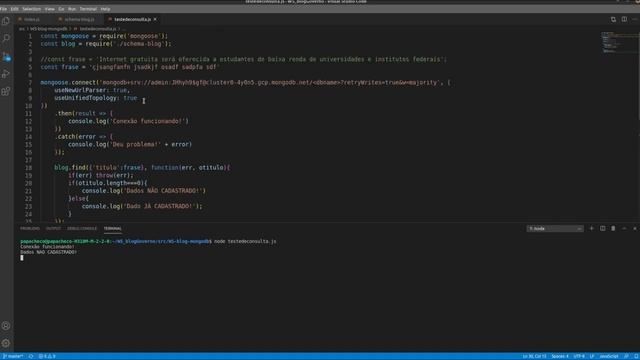
Task: Switch to the Output panel tab
Action: pos(53,229)
